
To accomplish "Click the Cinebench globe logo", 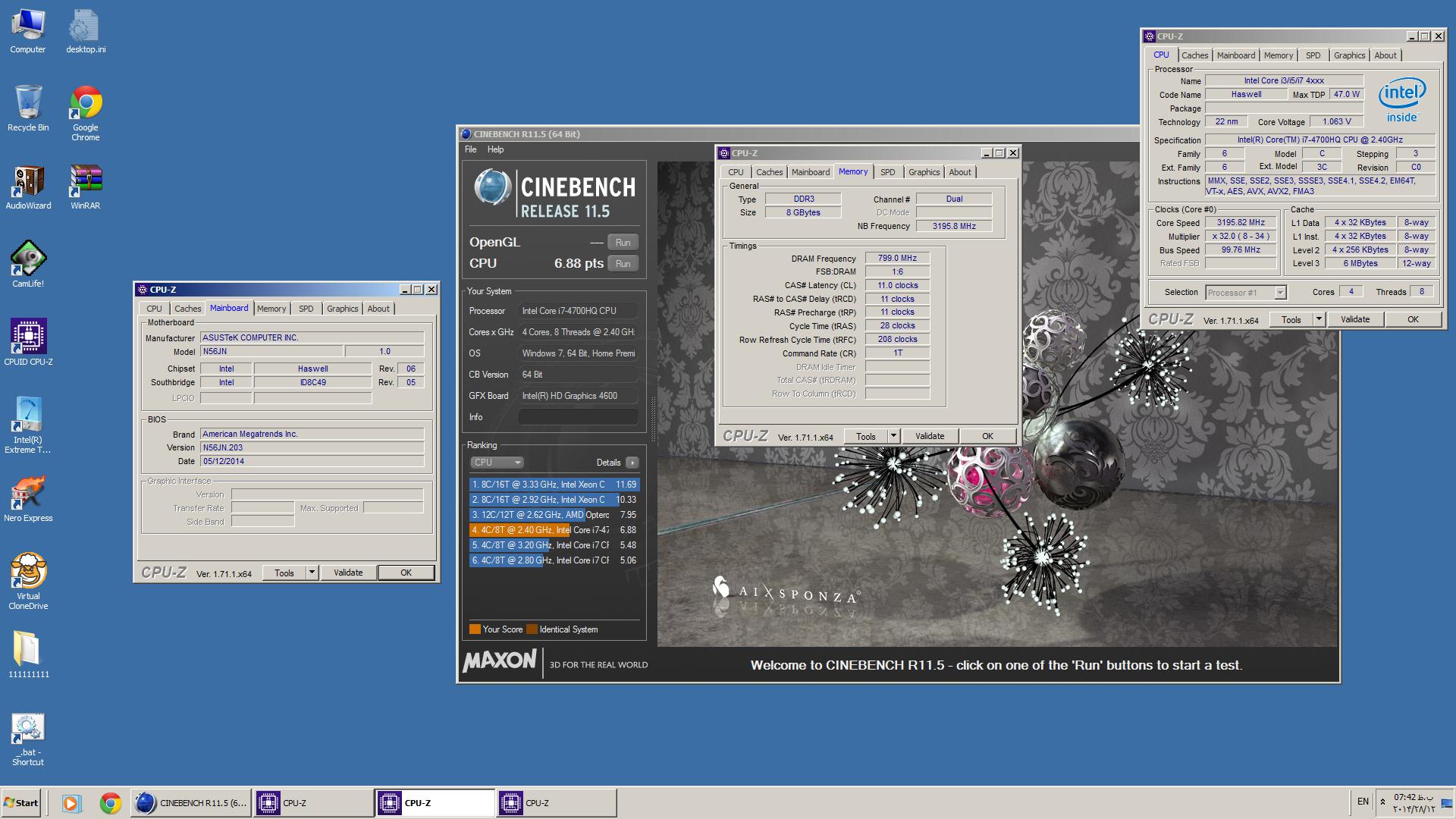I will point(492,187).
